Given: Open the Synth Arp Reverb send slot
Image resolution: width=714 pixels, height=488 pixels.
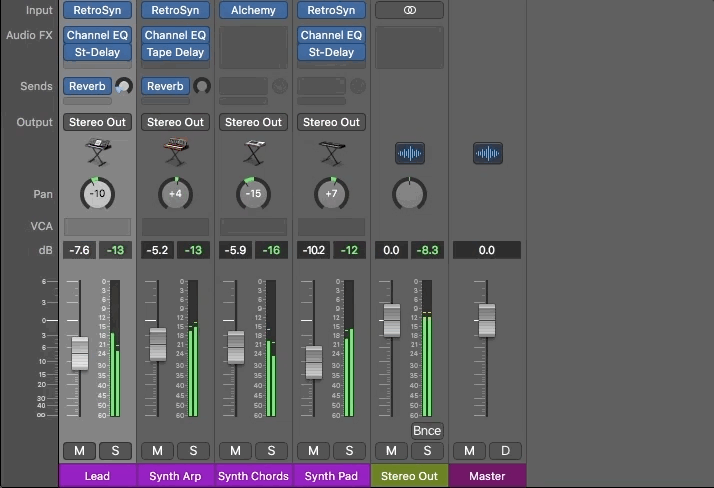Looking at the screenshot, I should pyautogui.click(x=165, y=86).
